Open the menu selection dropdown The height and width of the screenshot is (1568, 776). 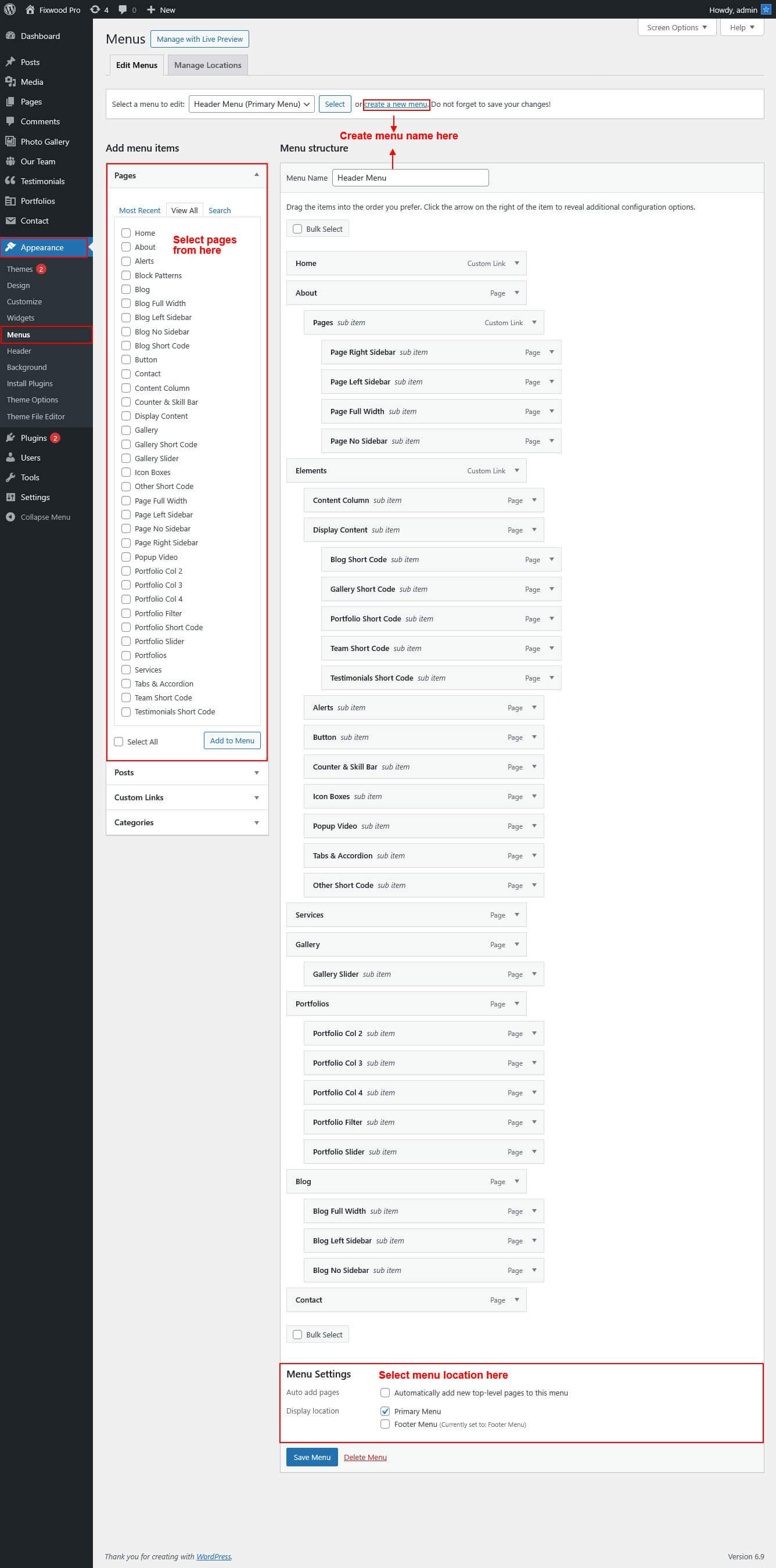pyautogui.click(x=252, y=104)
